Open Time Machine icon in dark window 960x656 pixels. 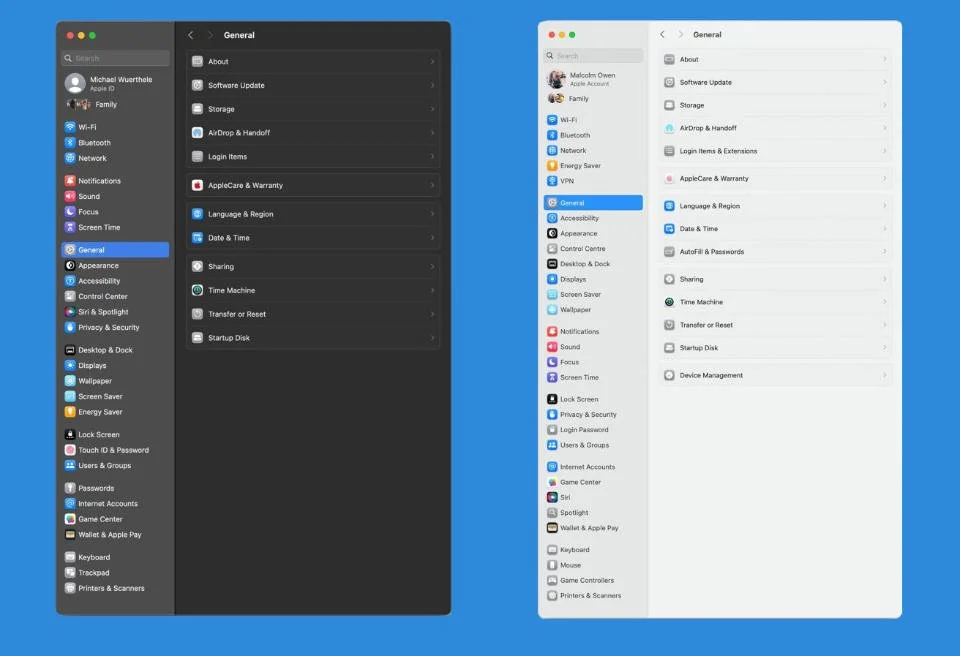coord(197,290)
